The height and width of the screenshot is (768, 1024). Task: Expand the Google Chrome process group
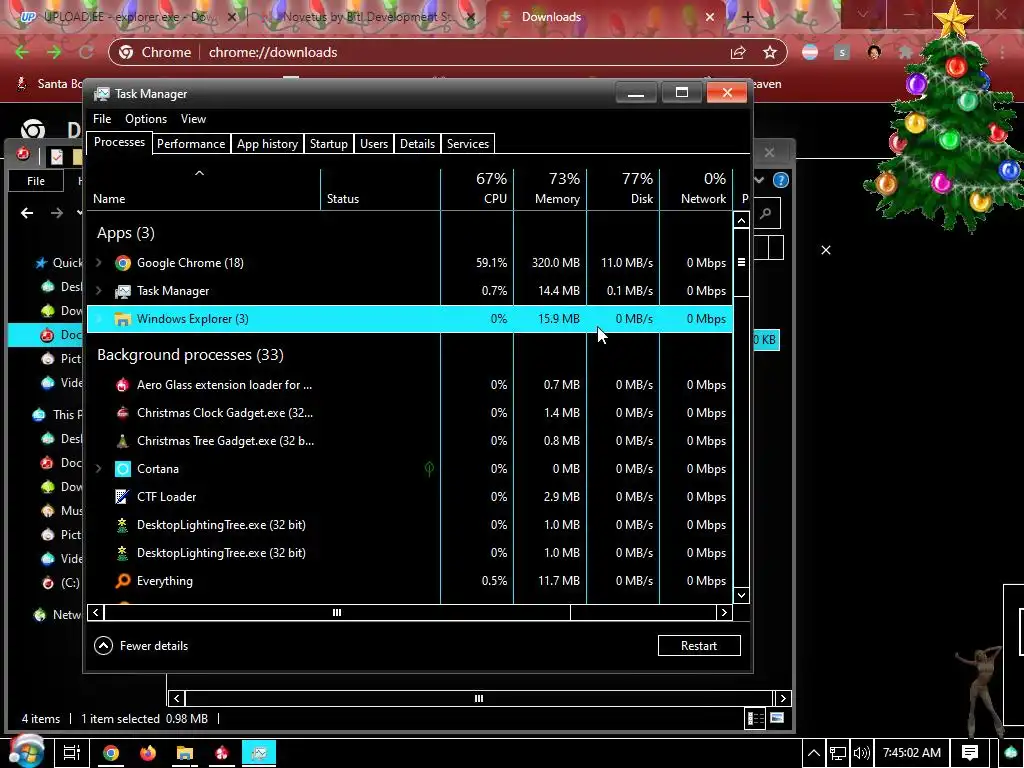pos(99,263)
